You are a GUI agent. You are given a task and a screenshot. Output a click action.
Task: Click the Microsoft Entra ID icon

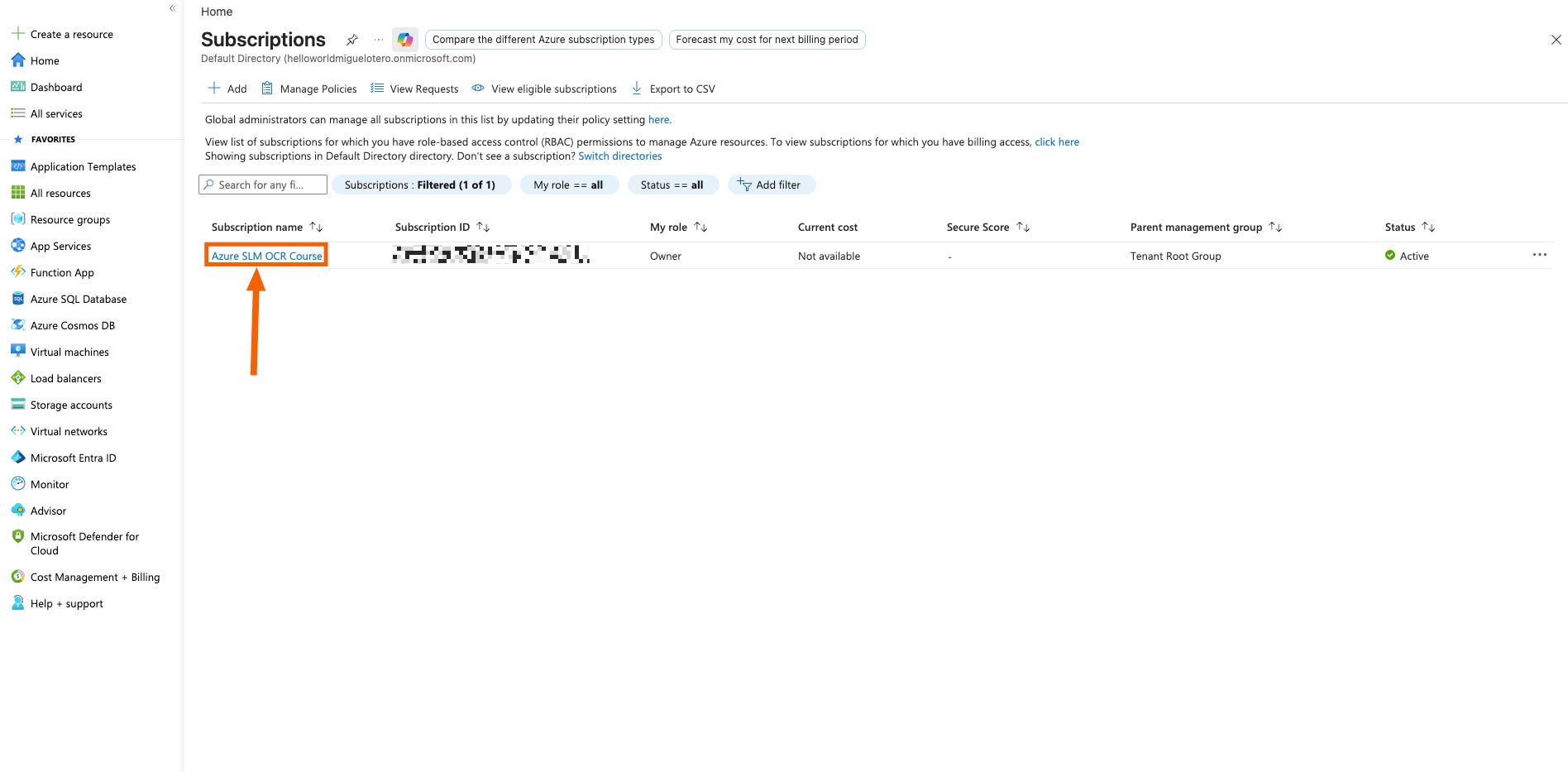coord(17,458)
